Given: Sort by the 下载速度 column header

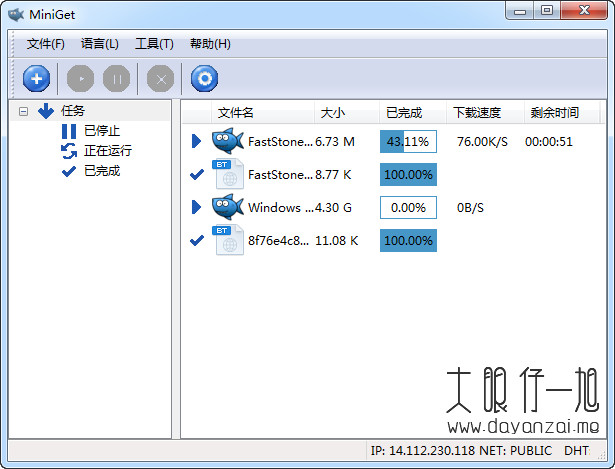Looking at the screenshot, I should [x=485, y=113].
